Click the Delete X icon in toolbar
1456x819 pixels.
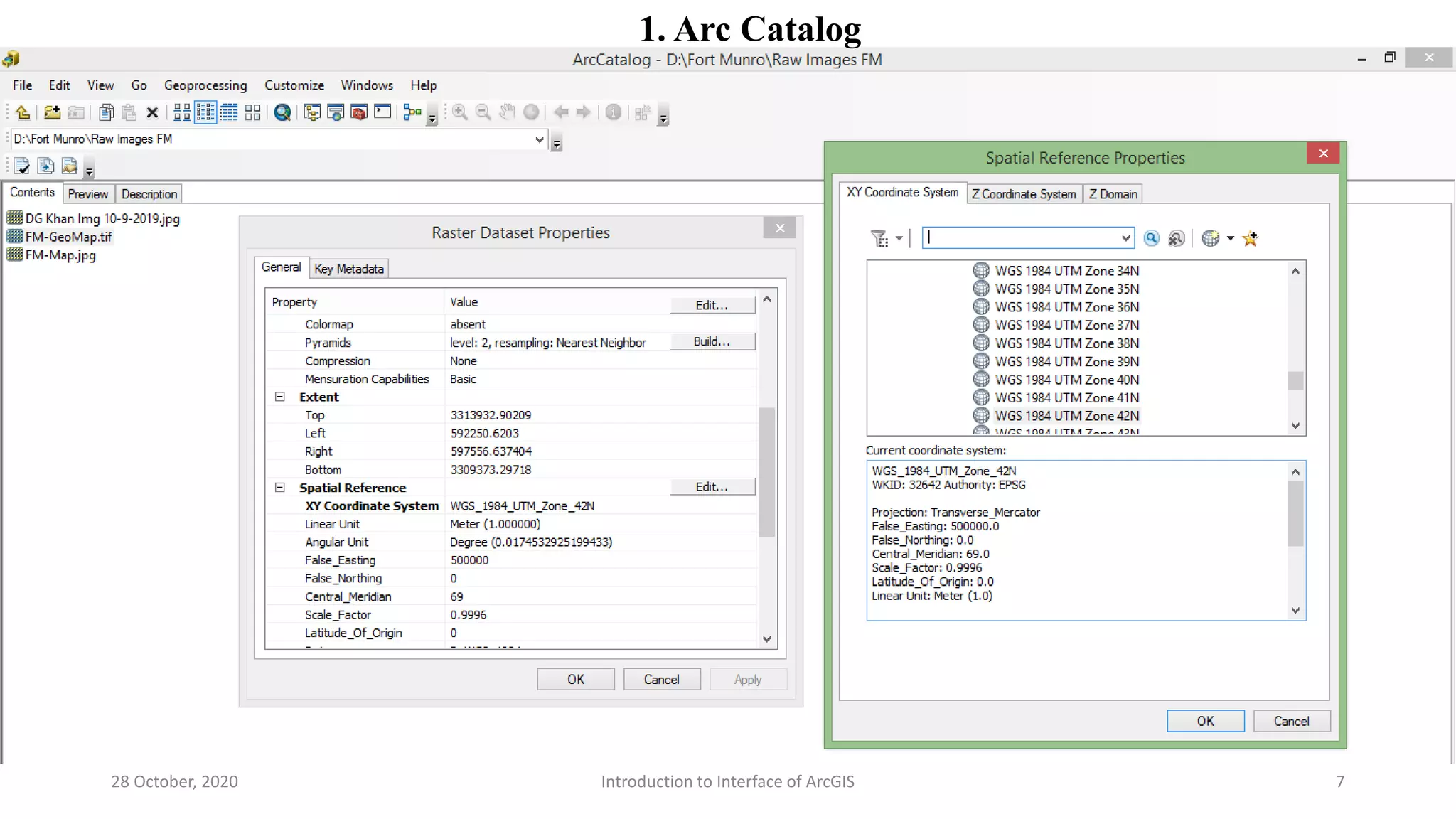[151, 112]
